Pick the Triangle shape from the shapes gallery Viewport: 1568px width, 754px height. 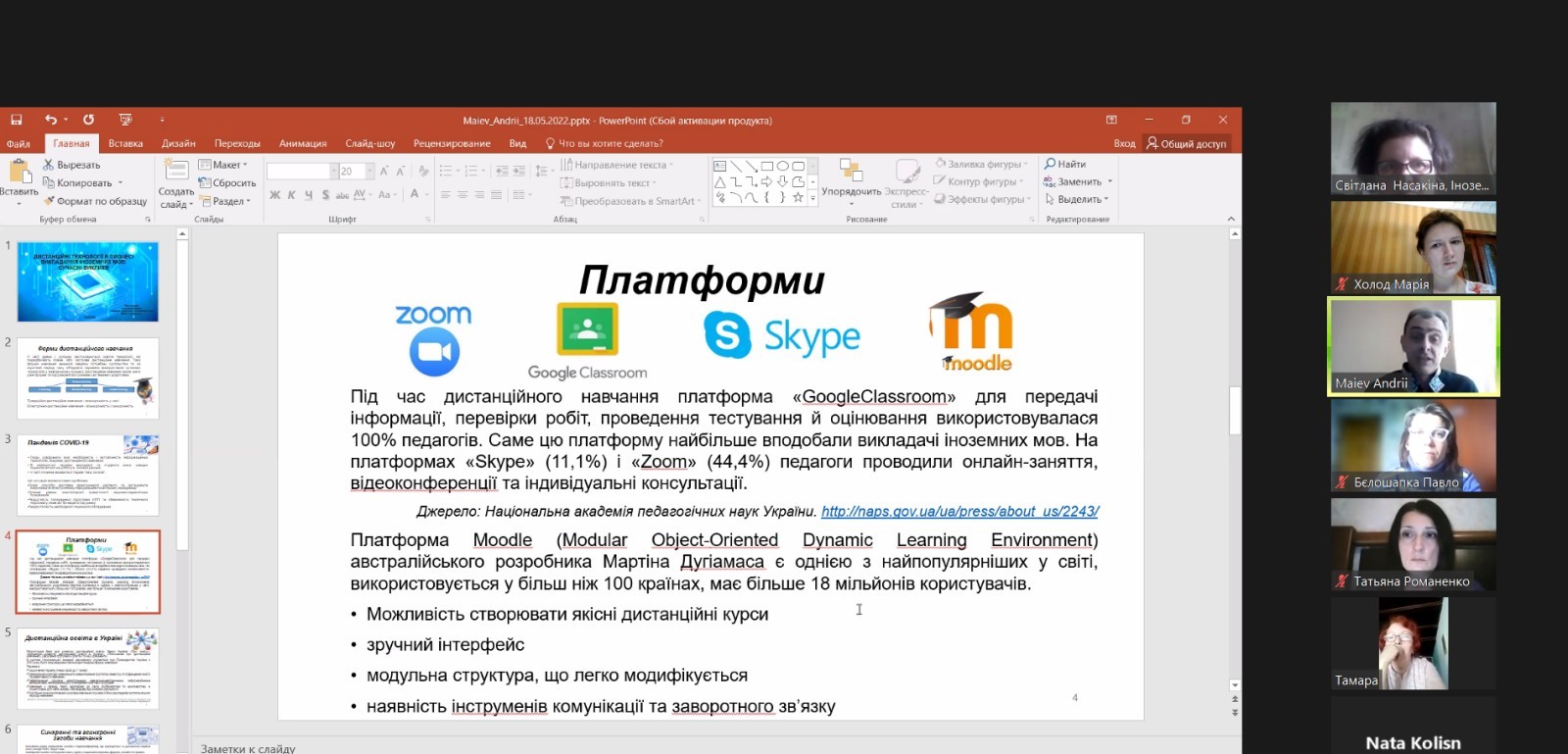pyautogui.click(x=720, y=181)
